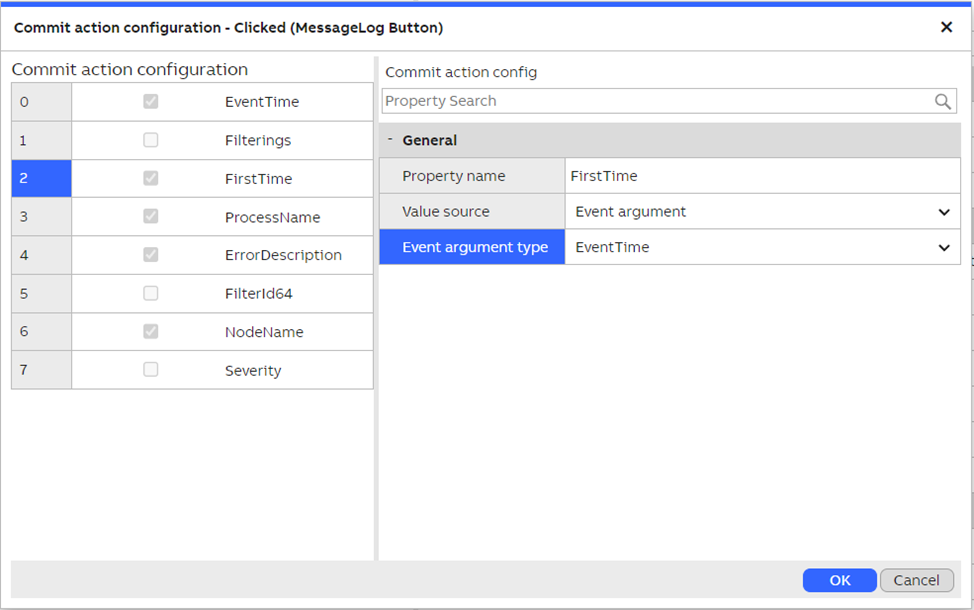Click the ProcessName property name

273,217
